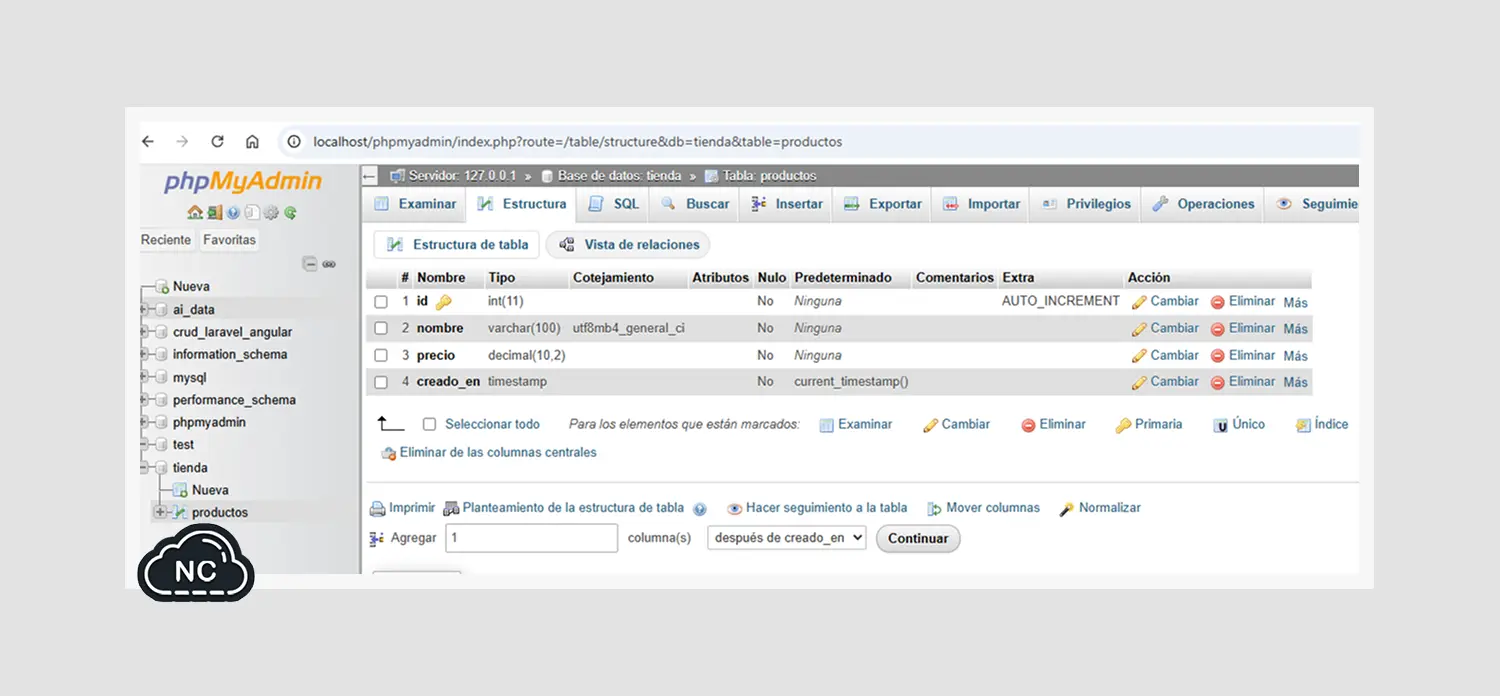Click the Normalizar wand icon

(x=1067, y=509)
